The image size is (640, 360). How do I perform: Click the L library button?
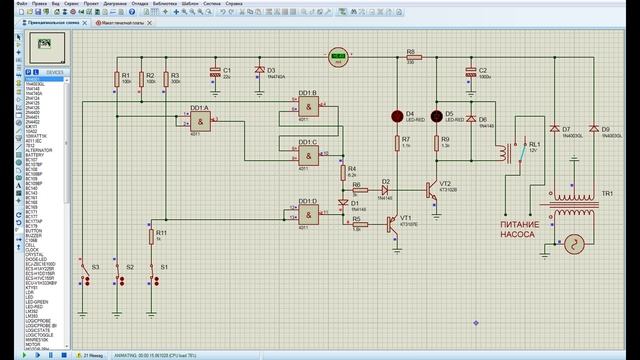[x=36, y=72]
